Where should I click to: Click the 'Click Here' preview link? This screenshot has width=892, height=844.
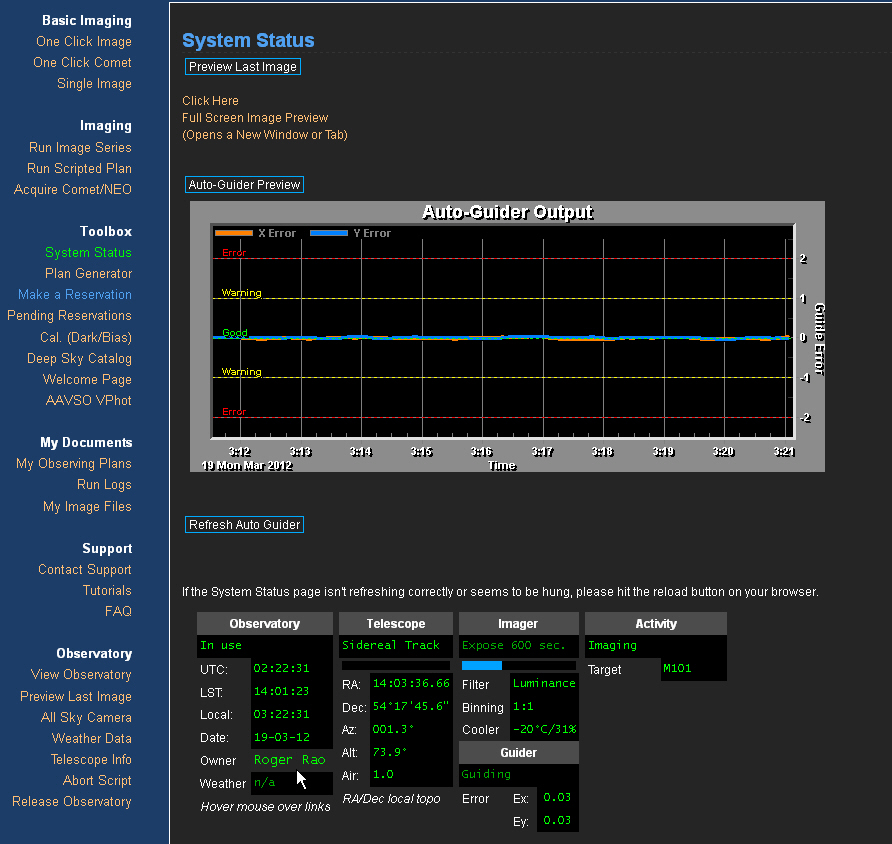coord(210,101)
